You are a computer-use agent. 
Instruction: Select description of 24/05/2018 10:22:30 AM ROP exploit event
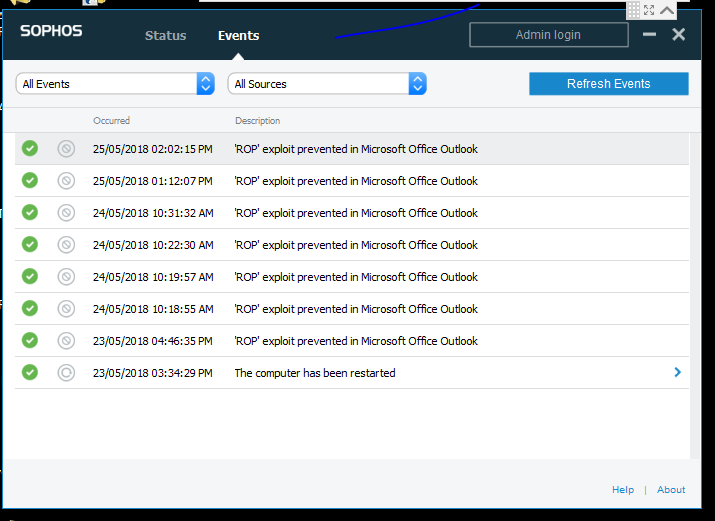tap(356, 245)
